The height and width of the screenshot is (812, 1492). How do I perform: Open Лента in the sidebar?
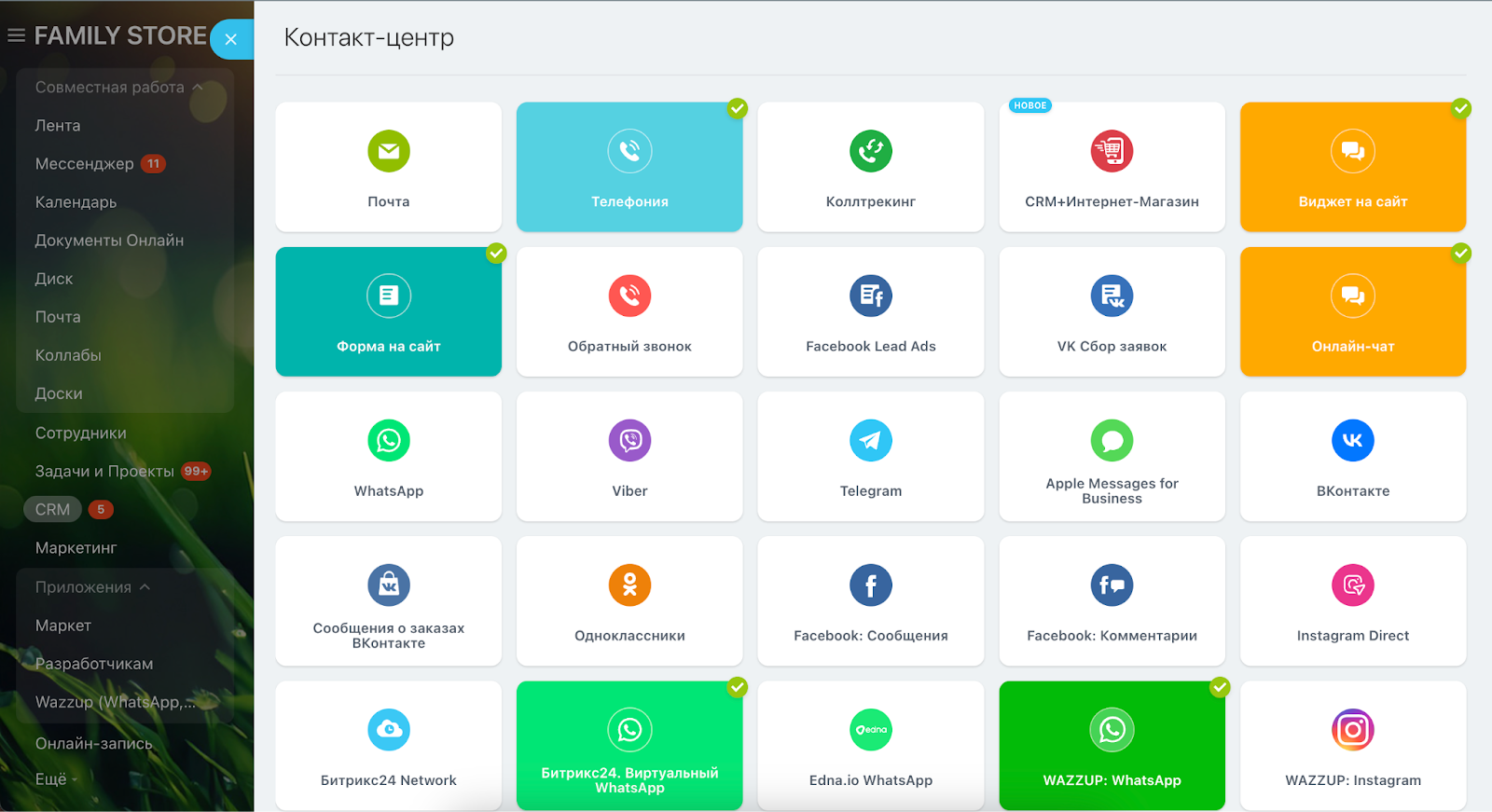click(58, 126)
